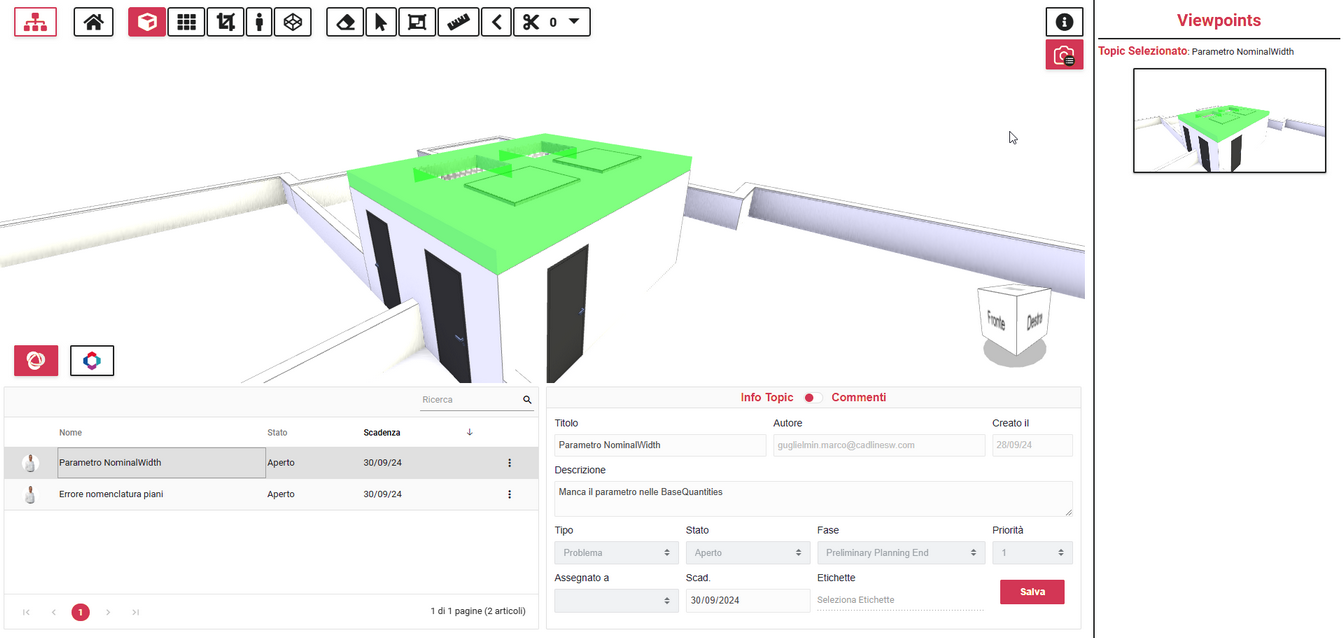Activate the pointer selection tool
Image resolution: width=1344 pixels, height=638 pixels.
pos(380,22)
